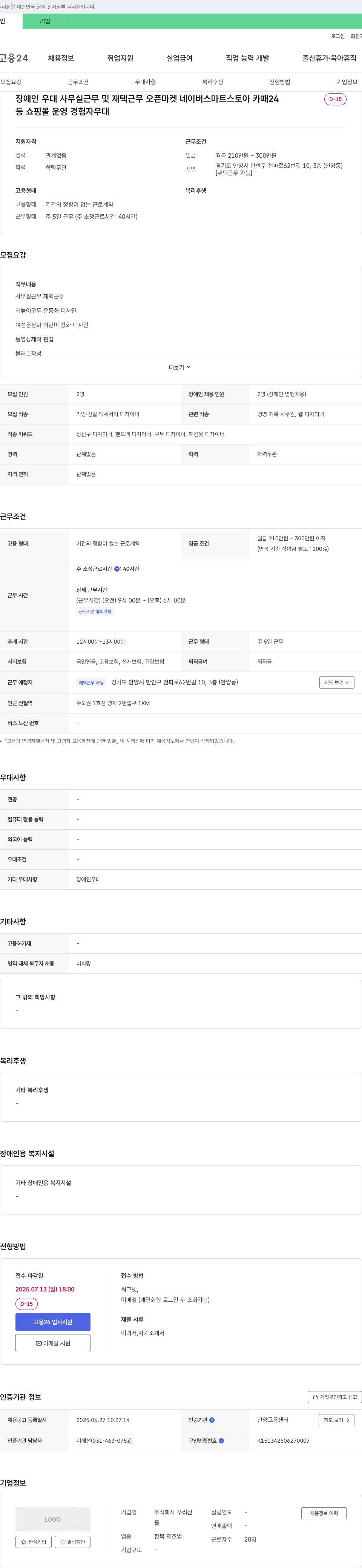Click the block icon on 열람차단
This screenshot has height=1568, width=362.
tap(63, 1542)
